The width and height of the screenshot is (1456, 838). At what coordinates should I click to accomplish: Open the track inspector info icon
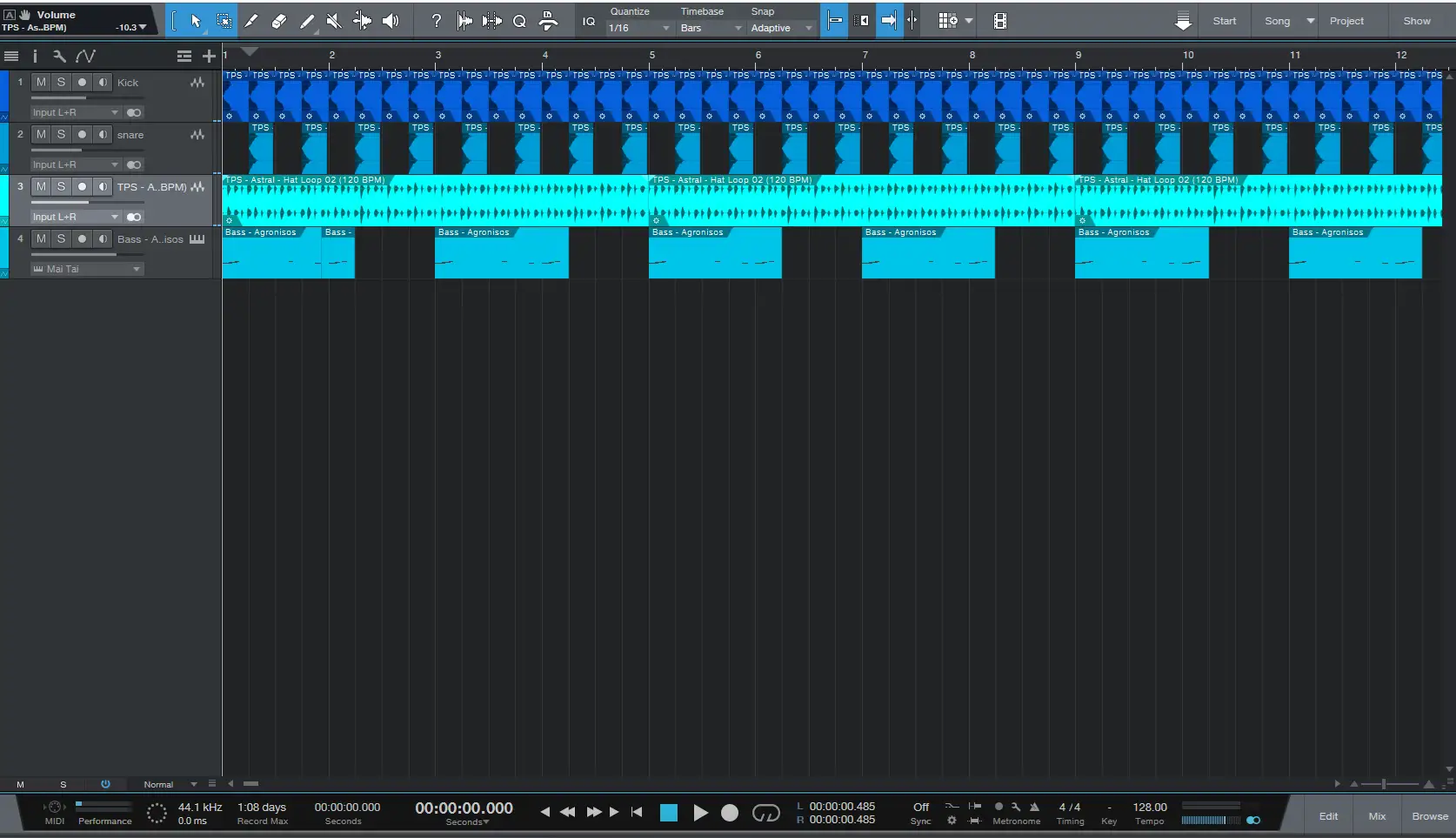tap(35, 57)
